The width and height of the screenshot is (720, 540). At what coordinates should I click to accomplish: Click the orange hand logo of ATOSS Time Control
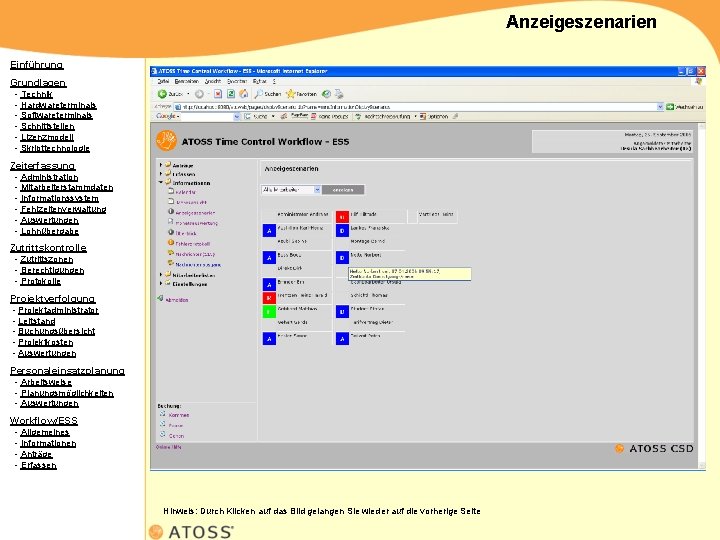(x=166, y=141)
